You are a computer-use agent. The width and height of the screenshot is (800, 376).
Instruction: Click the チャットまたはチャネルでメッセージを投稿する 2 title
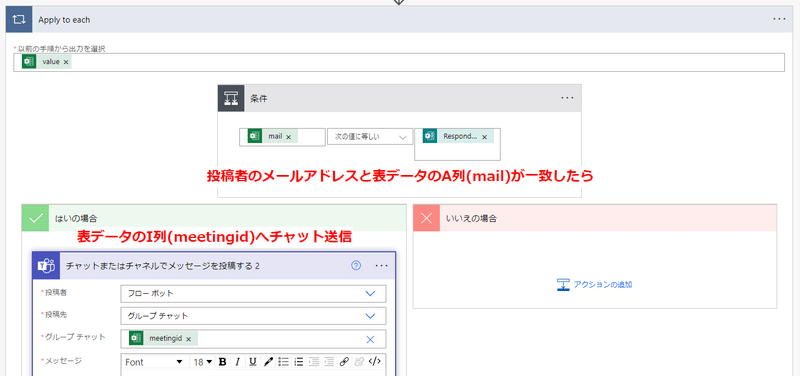[163, 266]
